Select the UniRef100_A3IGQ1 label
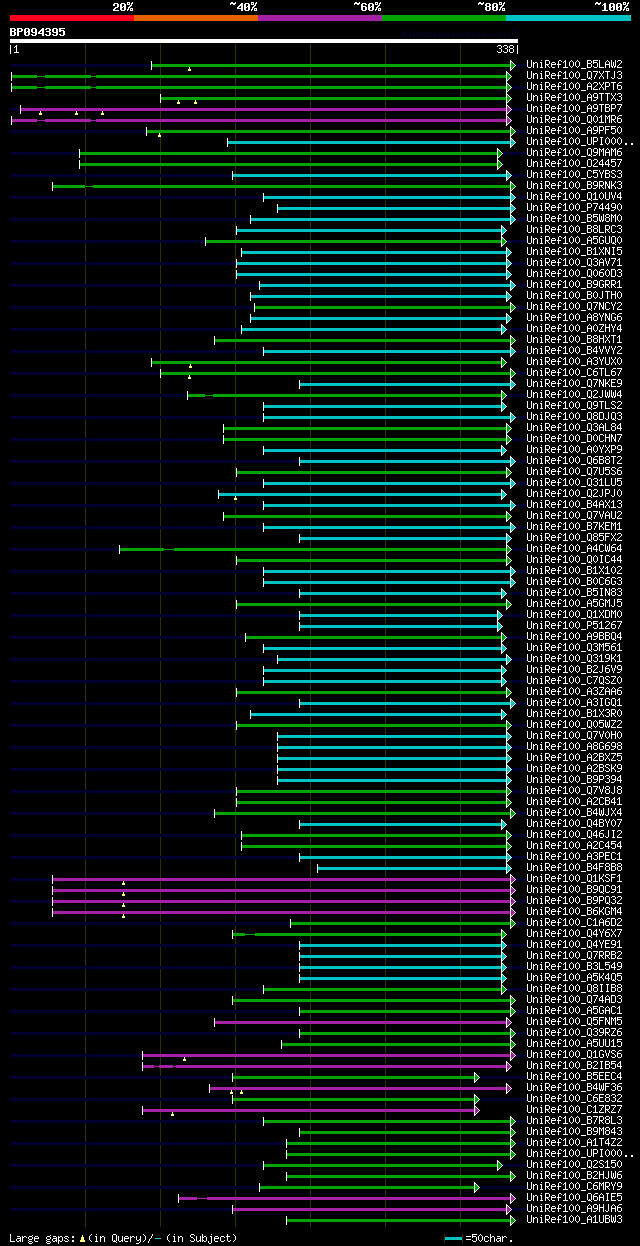The height and width of the screenshot is (1246, 640). [x=574, y=703]
